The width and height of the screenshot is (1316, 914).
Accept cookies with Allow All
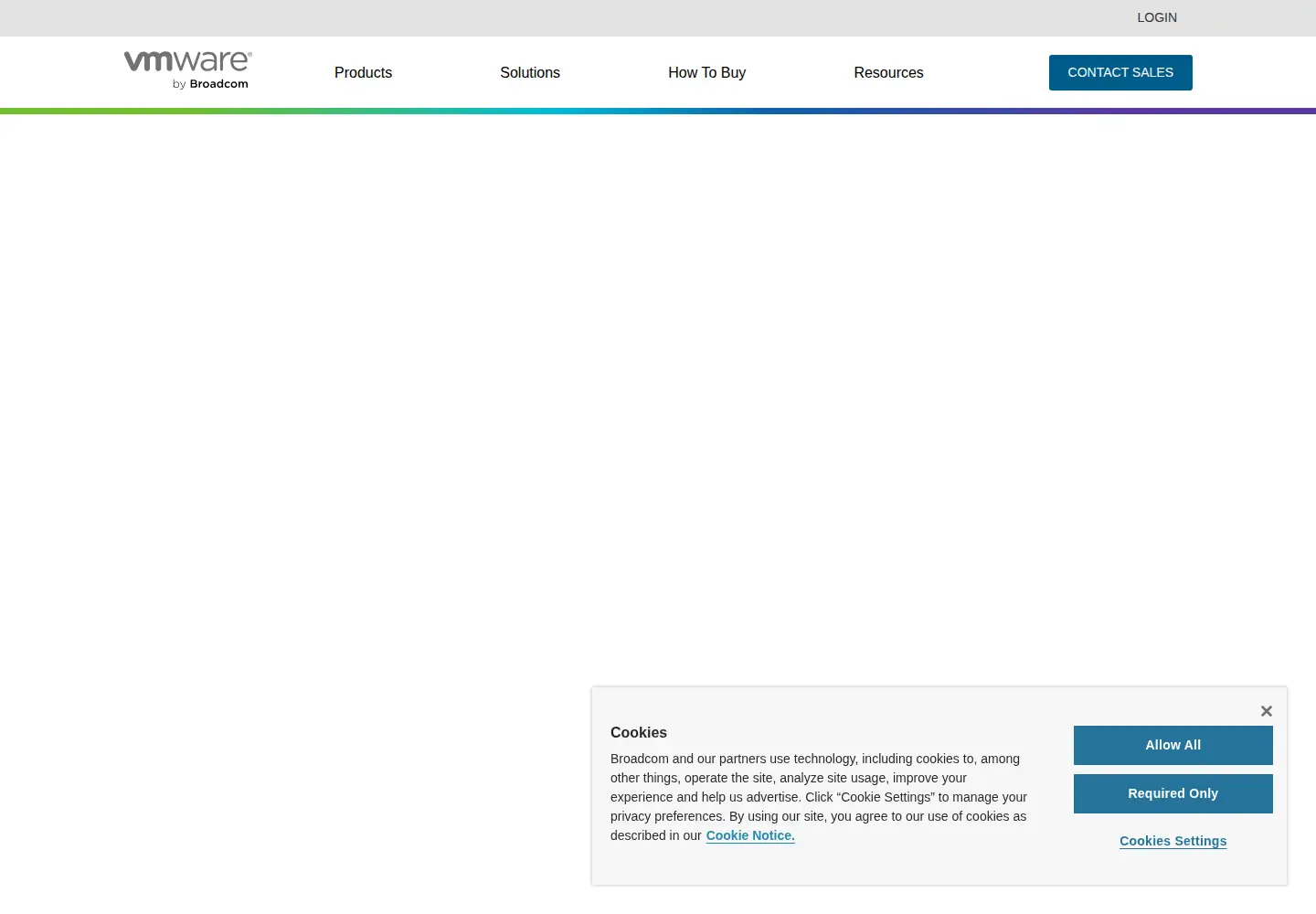1173,745
